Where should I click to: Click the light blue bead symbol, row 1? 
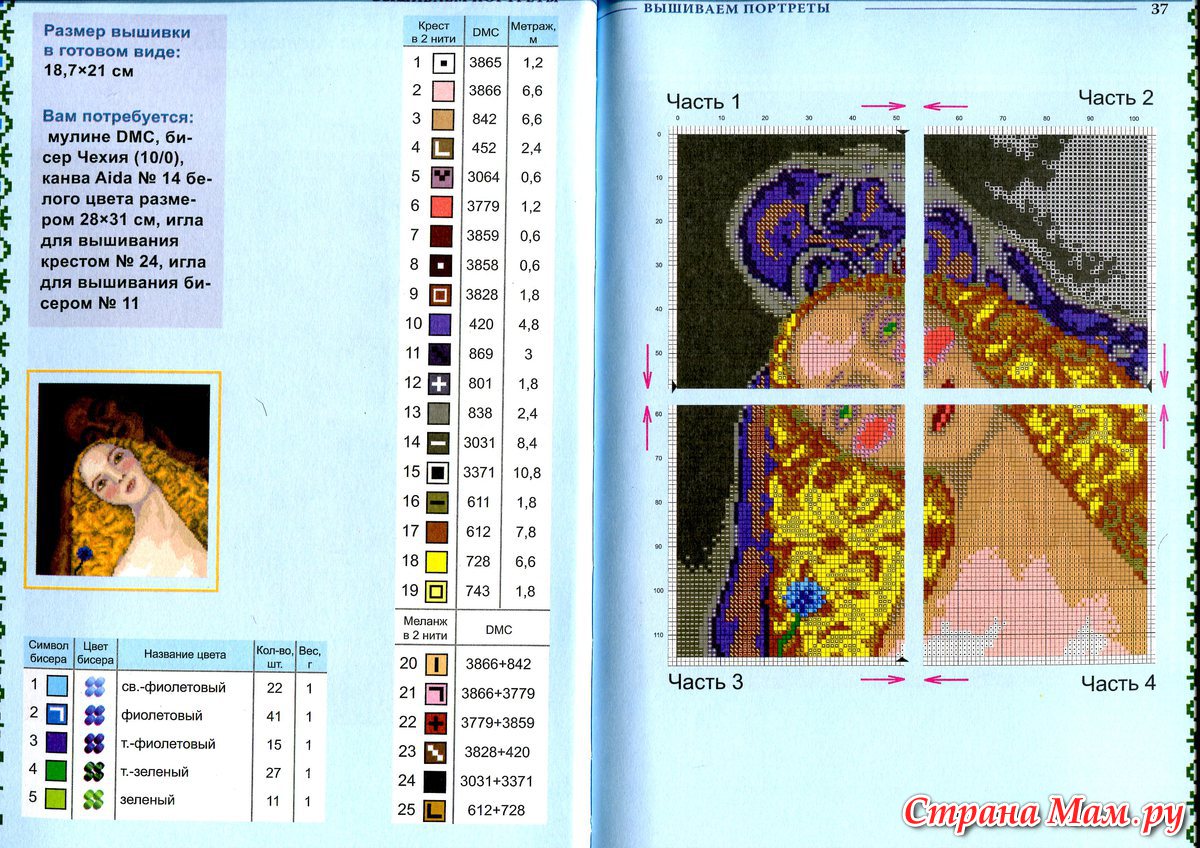point(58,686)
